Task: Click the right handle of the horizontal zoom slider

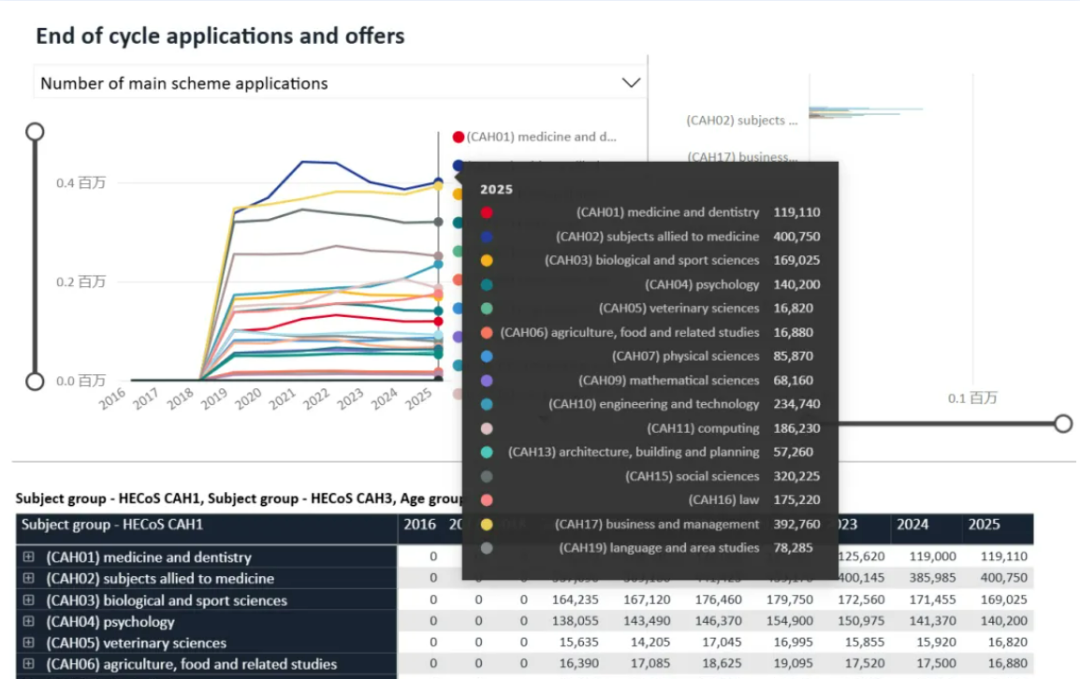Action: (1063, 424)
